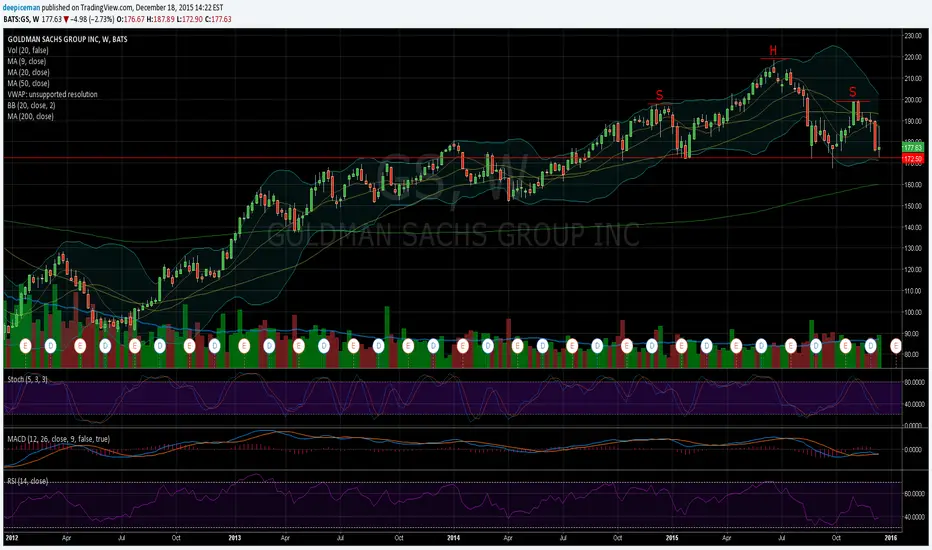Viewport: 932px width, 550px height.
Task: Click the 90.00 price axis label
Action: [914, 334]
